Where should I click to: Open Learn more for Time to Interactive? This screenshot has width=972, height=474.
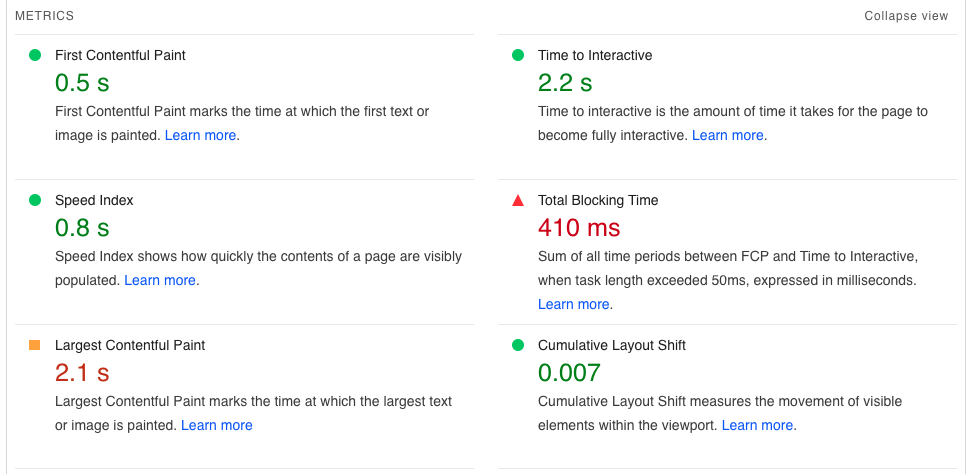pos(728,135)
